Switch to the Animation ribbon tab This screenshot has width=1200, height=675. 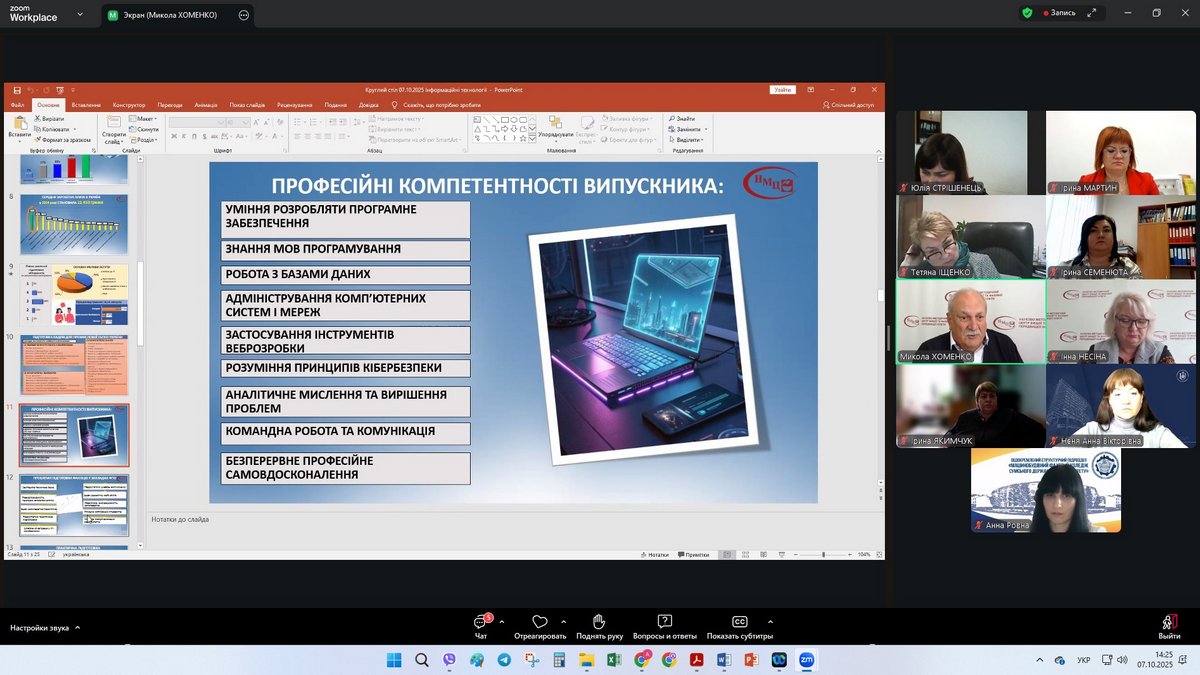click(x=206, y=105)
